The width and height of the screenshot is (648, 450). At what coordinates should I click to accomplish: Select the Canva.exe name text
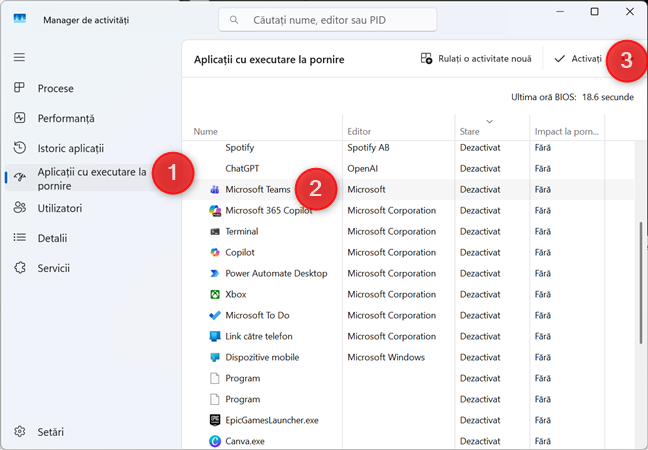245,441
